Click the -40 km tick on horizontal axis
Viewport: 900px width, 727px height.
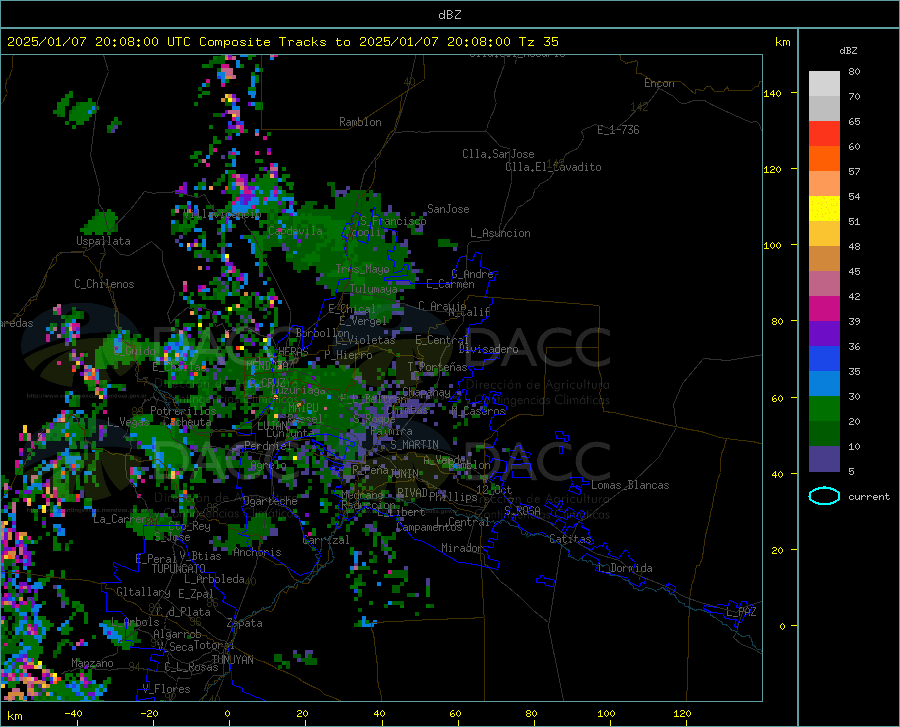pyautogui.click(x=73, y=714)
